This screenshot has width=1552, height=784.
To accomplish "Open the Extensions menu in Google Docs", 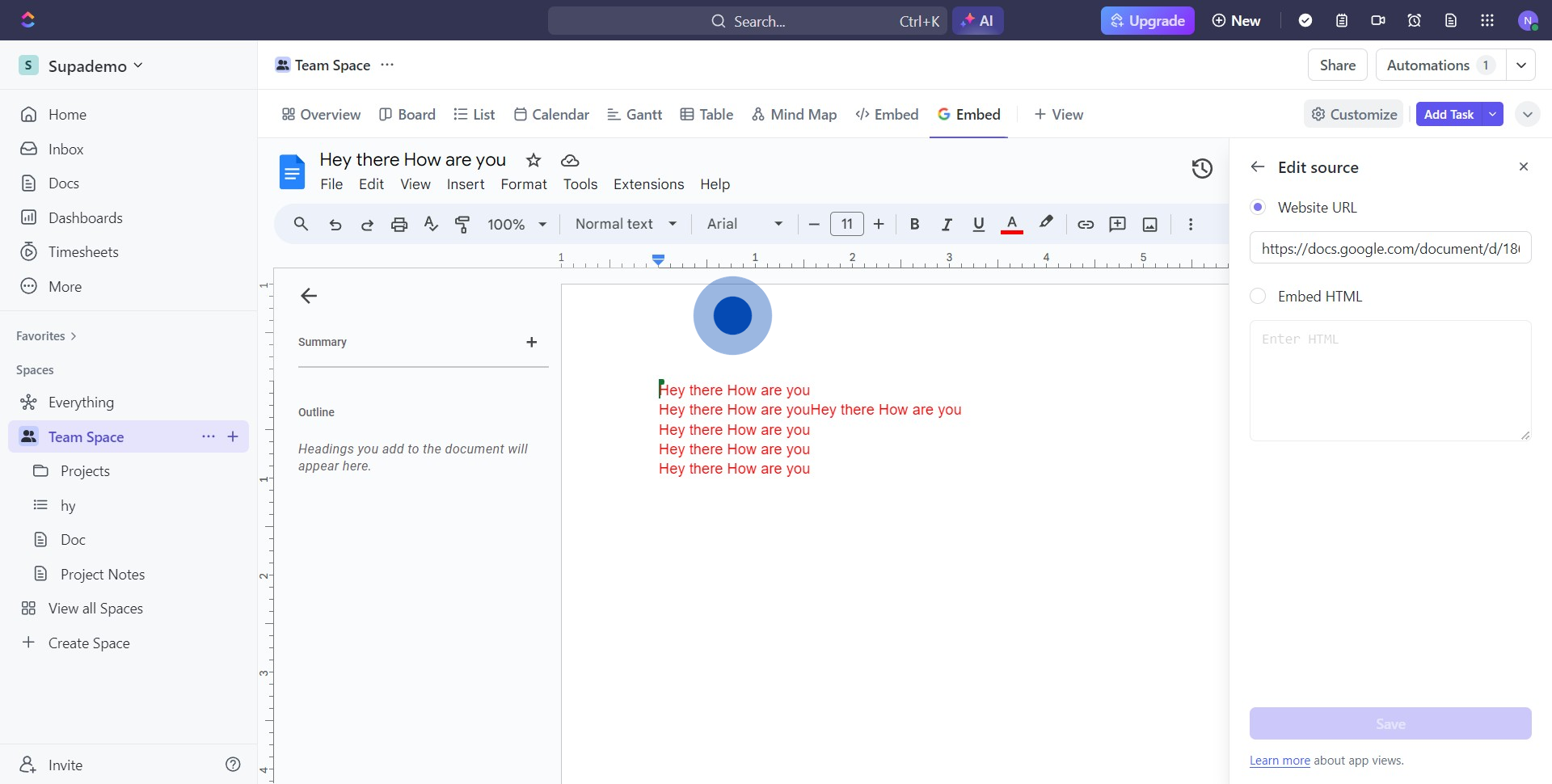I will 648,184.
